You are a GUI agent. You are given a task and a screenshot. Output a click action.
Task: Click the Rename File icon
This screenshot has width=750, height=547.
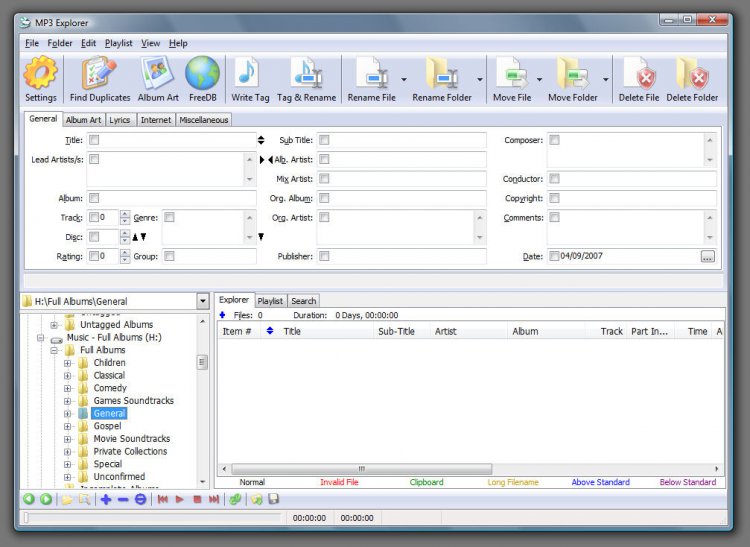(x=372, y=73)
